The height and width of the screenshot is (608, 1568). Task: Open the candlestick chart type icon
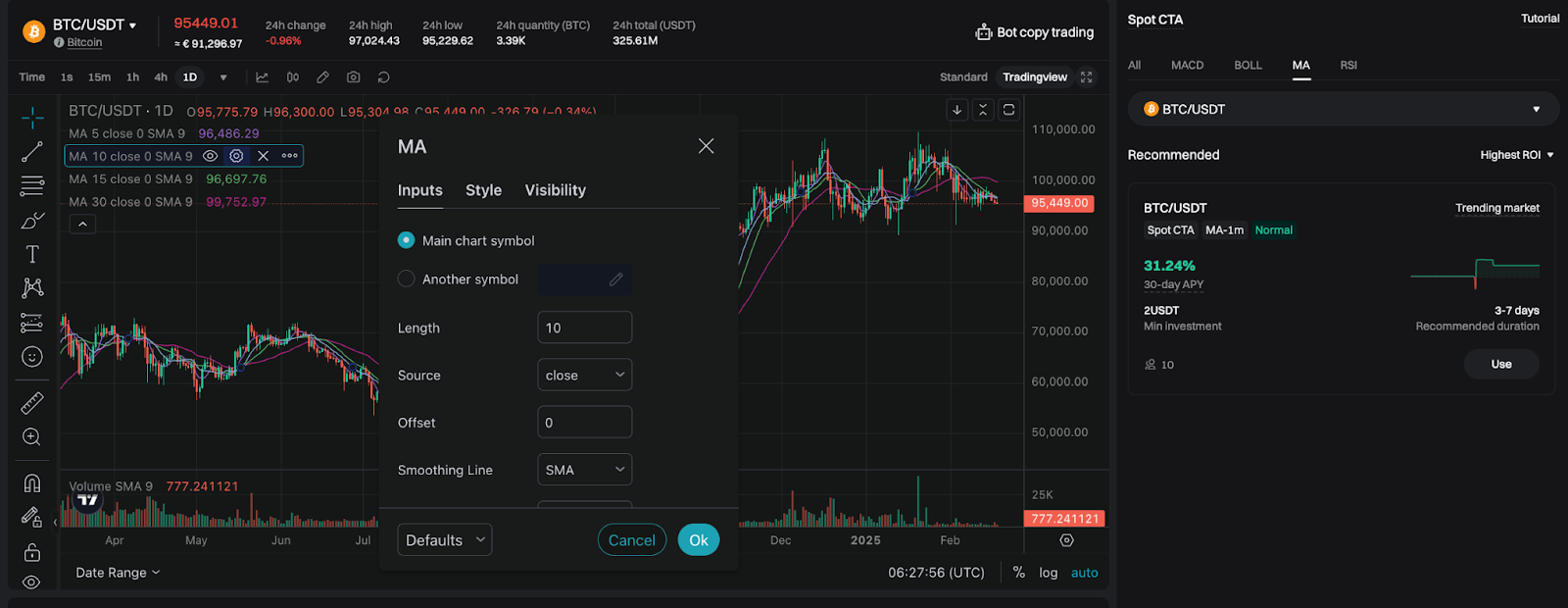[x=293, y=76]
